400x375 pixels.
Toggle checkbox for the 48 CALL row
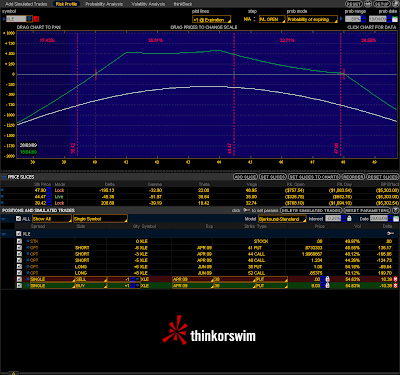pos(19,260)
